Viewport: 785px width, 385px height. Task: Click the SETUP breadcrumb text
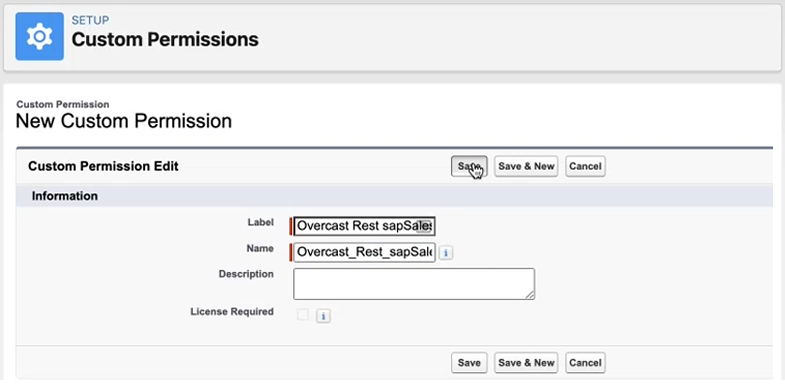pos(90,21)
